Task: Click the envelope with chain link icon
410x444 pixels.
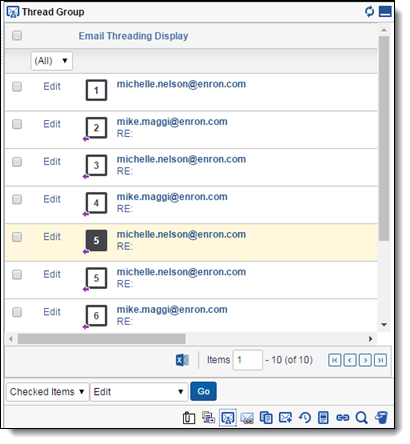Action: (x=247, y=418)
